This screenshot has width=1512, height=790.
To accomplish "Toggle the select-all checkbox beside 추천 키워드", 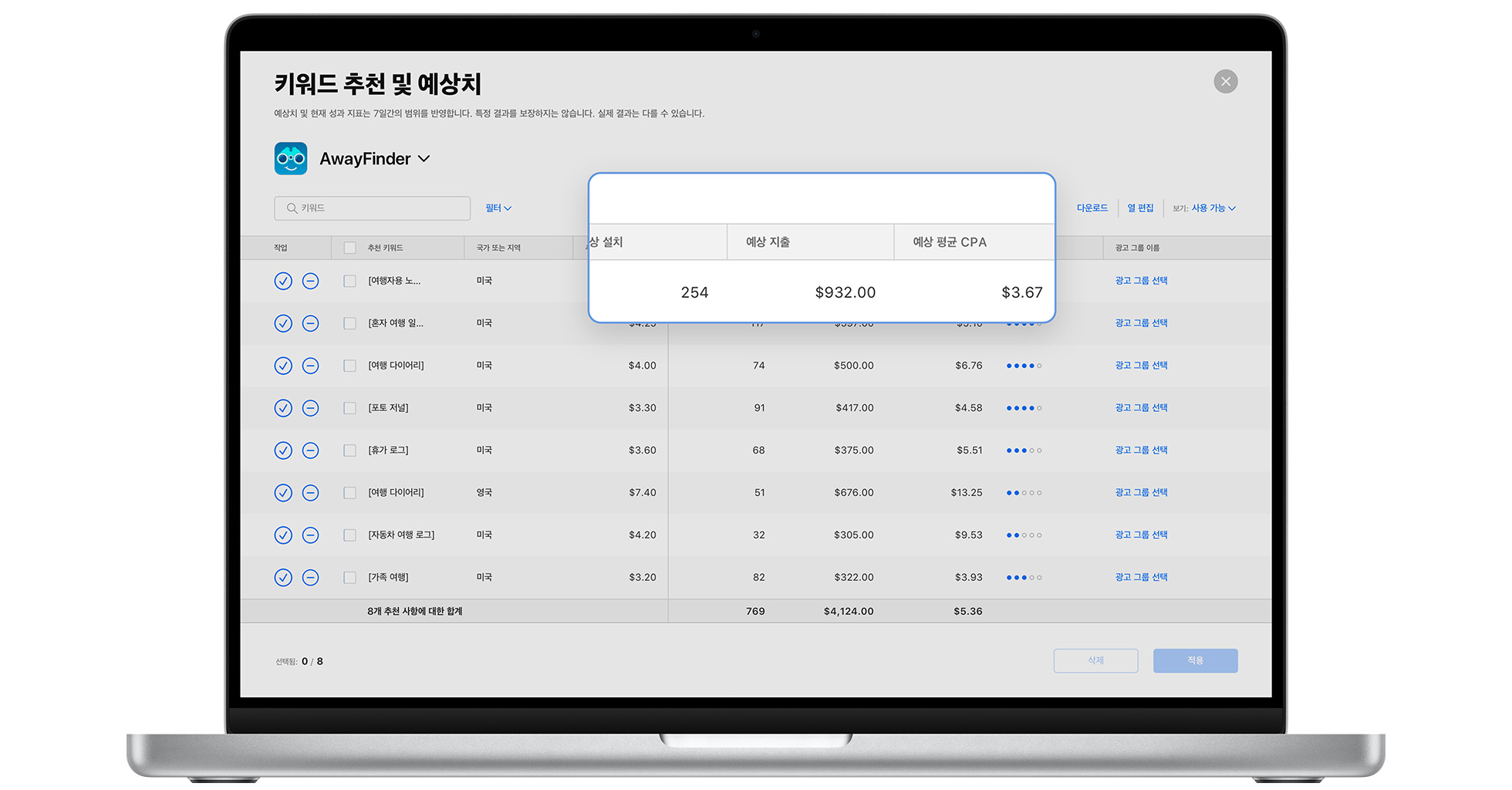I will (x=349, y=248).
